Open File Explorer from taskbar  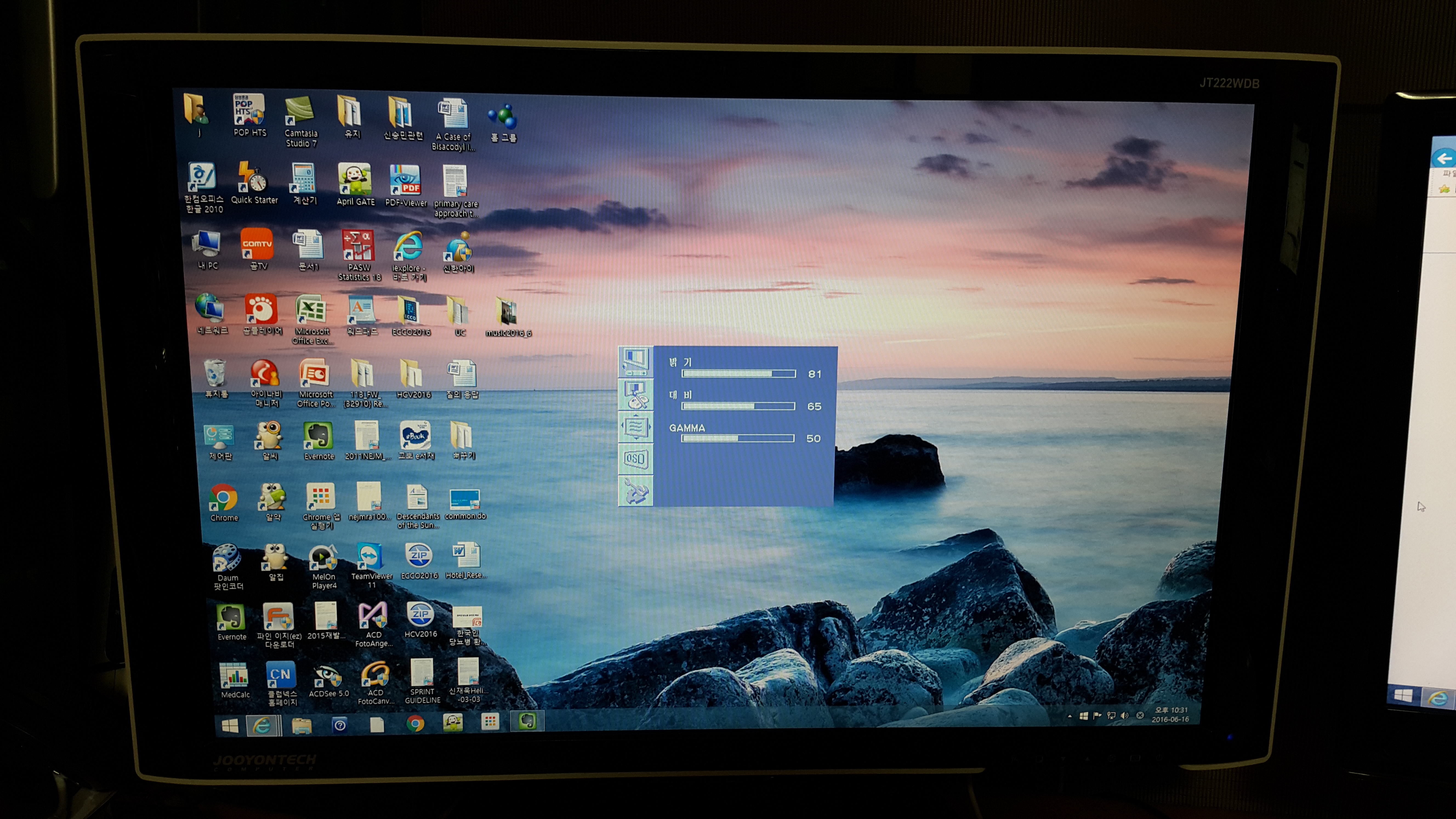point(302,725)
